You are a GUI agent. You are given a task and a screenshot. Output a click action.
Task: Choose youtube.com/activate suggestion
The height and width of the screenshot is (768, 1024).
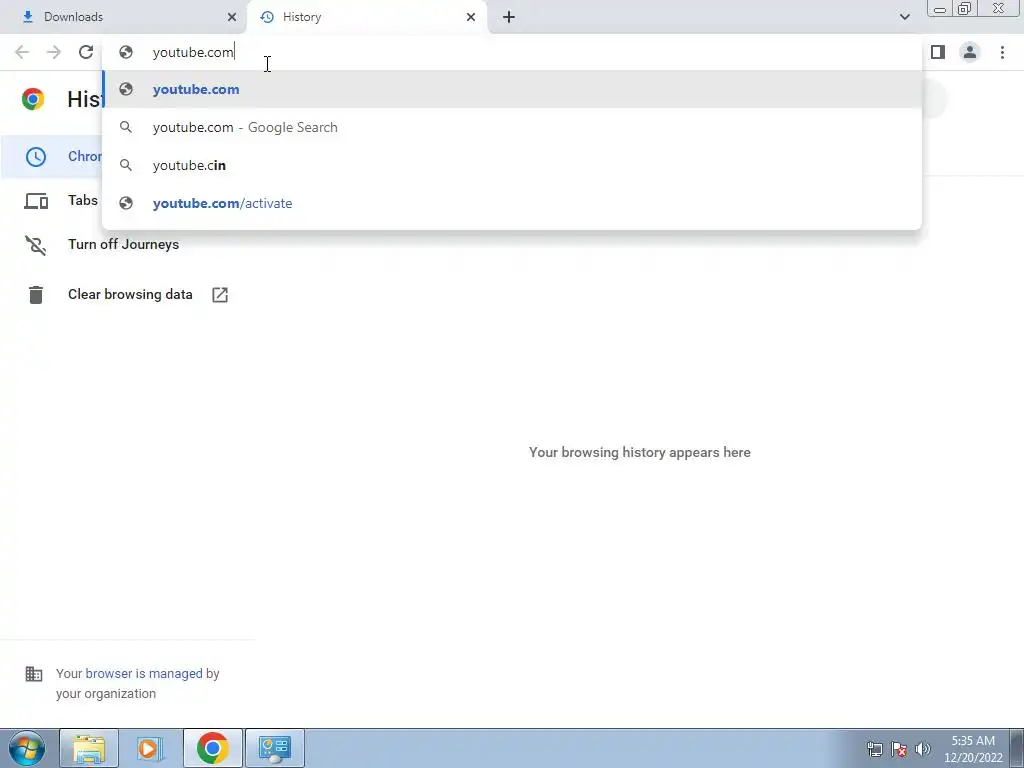click(x=512, y=203)
